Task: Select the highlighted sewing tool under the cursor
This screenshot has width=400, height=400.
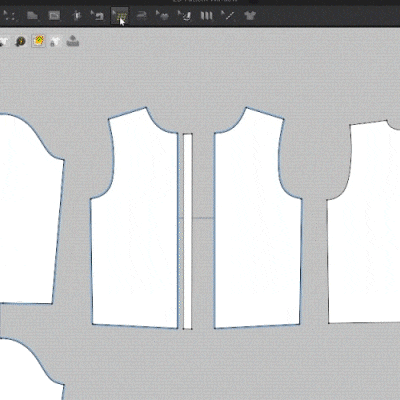Action: tap(119, 15)
